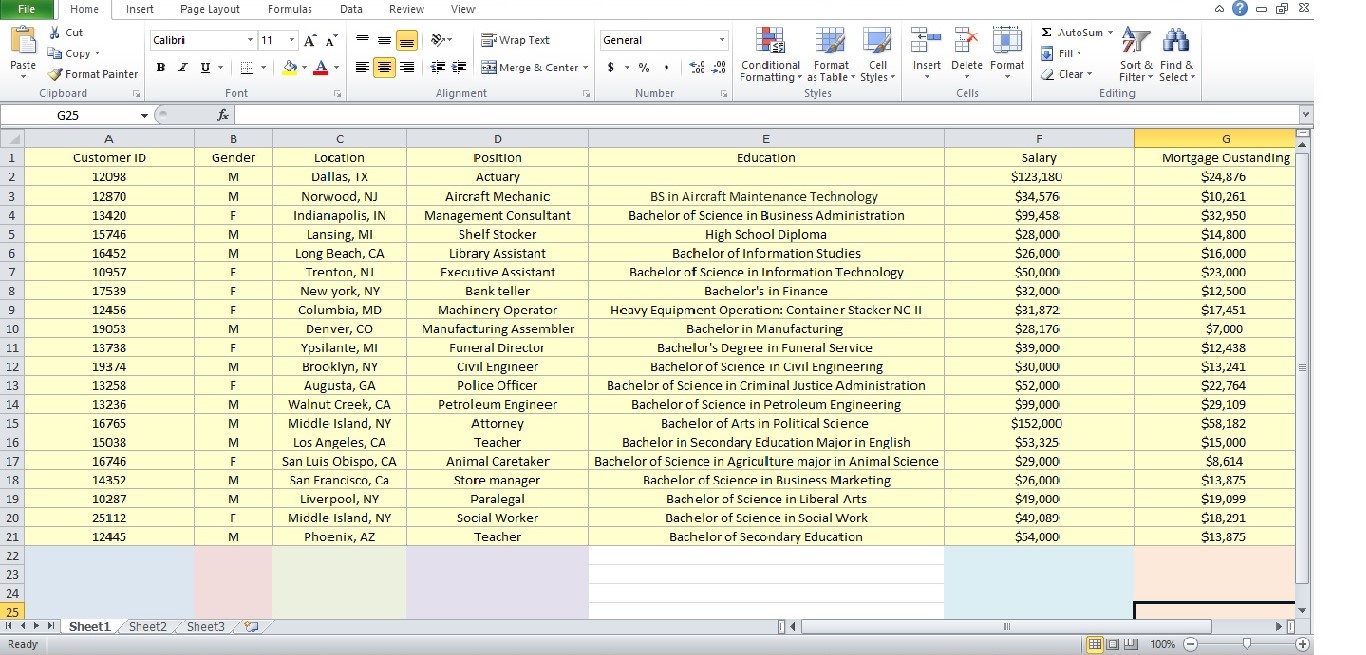This screenshot has height=655, width=1366.
Task: Open the Merge & Center dropdown arrow
Action: pyautogui.click(x=587, y=67)
